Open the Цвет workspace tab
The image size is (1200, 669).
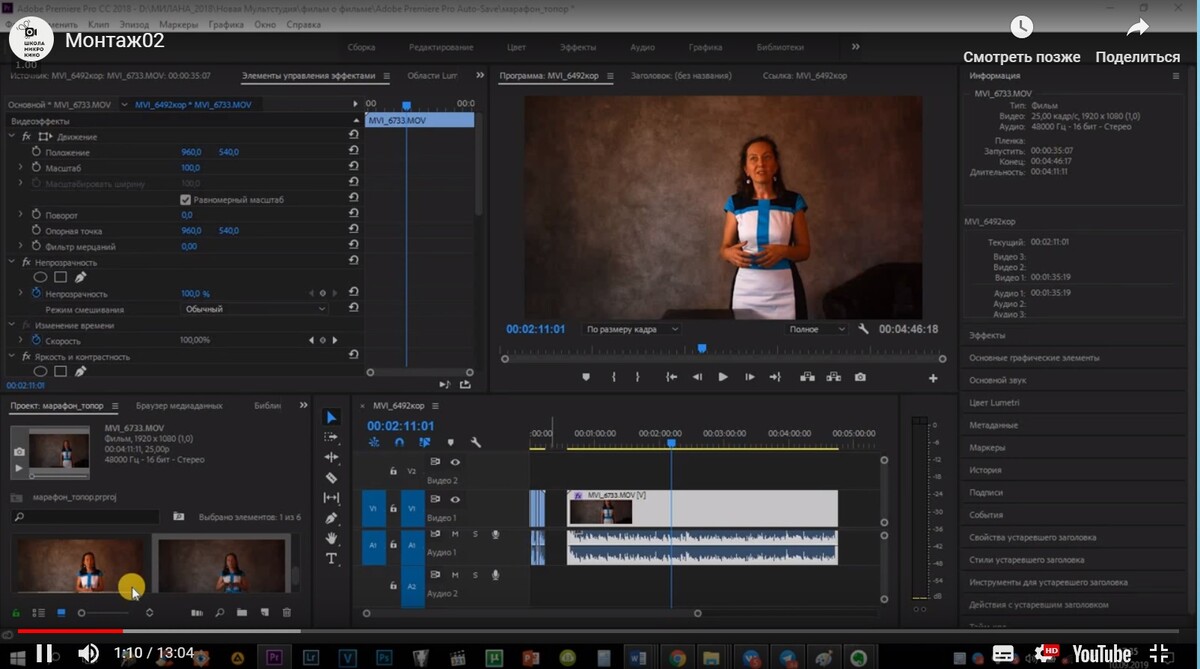(x=516, y=47)
